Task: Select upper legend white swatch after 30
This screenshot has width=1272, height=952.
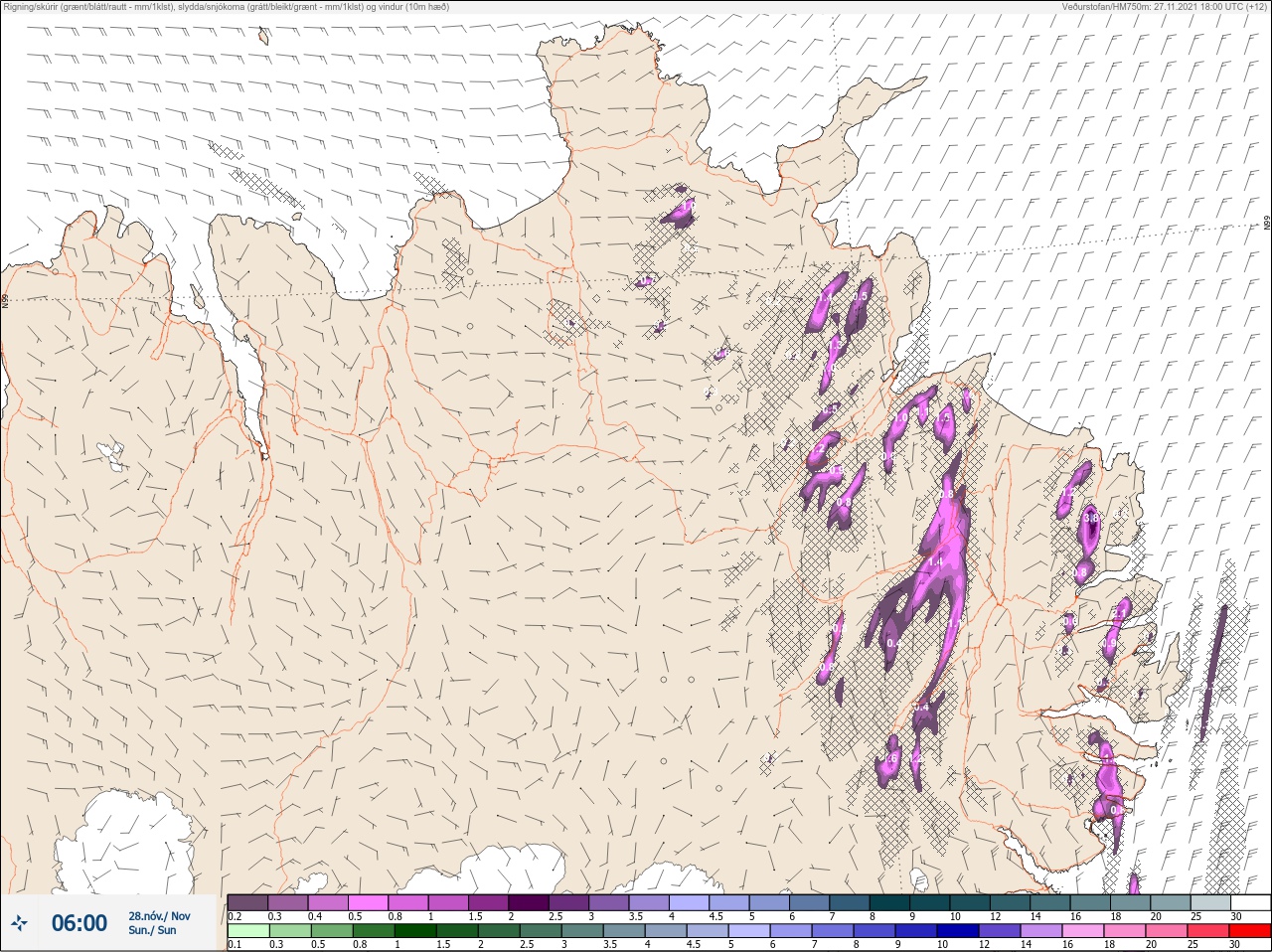Action: click(x=1251, y=902)
